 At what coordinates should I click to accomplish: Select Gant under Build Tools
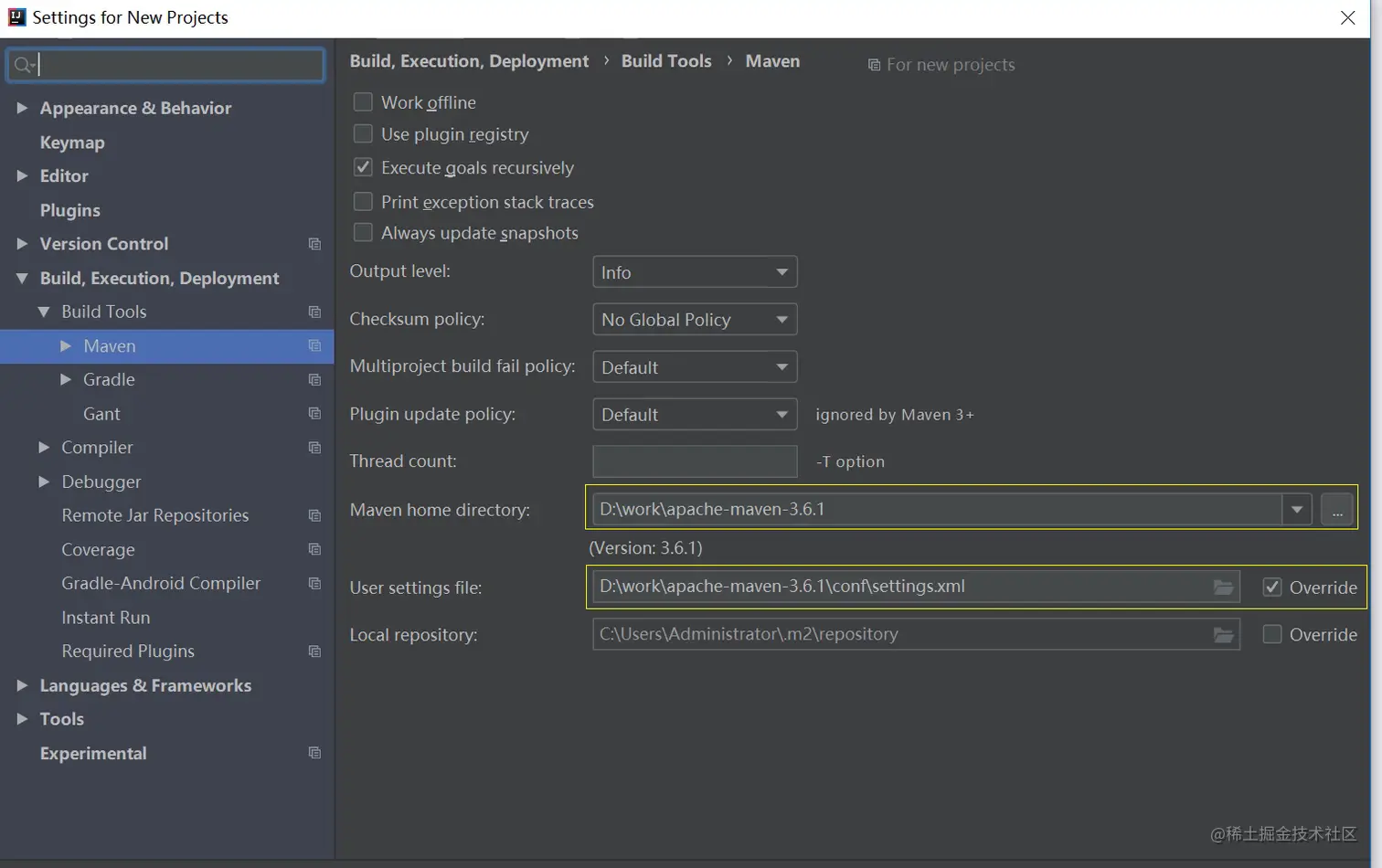click(101, 414)
